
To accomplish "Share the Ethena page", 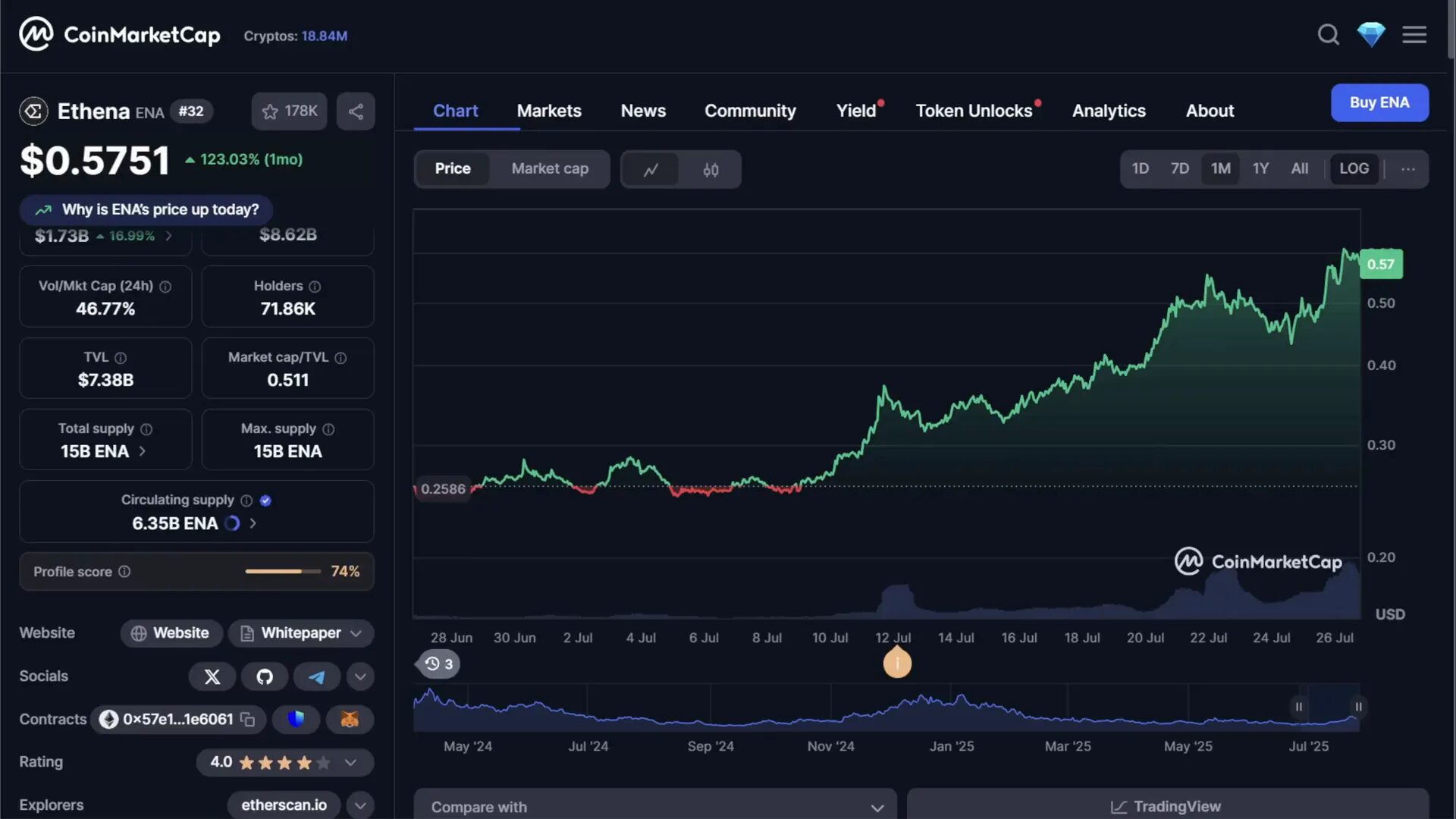I will [356, 111].
